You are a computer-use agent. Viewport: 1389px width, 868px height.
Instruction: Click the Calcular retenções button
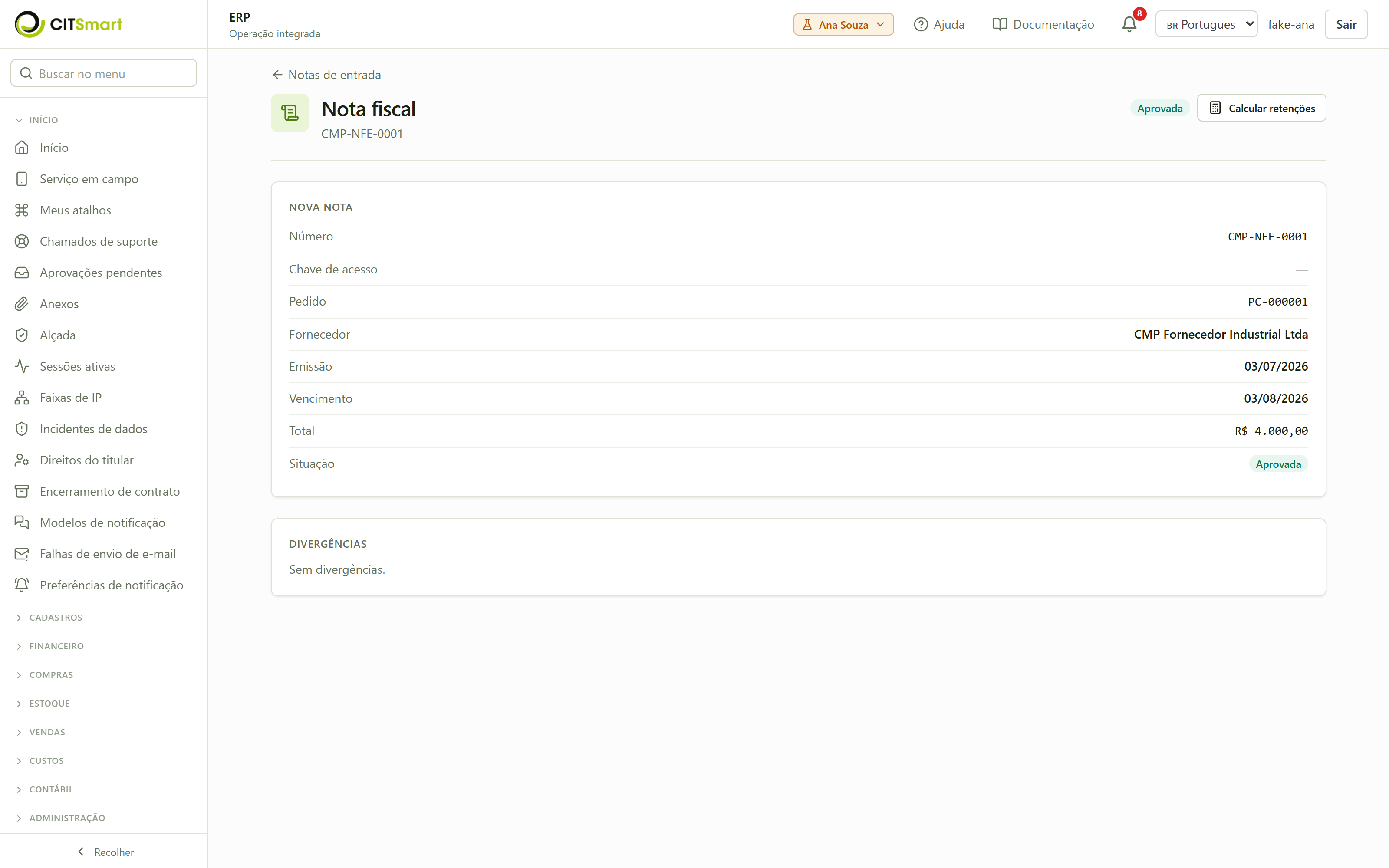[x=1261, y=108]
